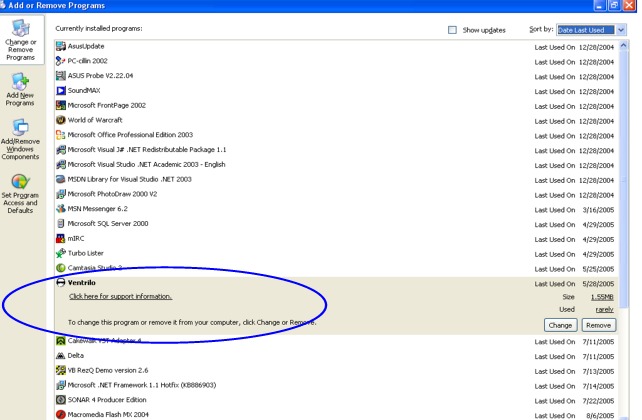Screen dimensions: 642x420
Task: Open Change or Remove Programs sidebar view
Action: coord(21,39)
